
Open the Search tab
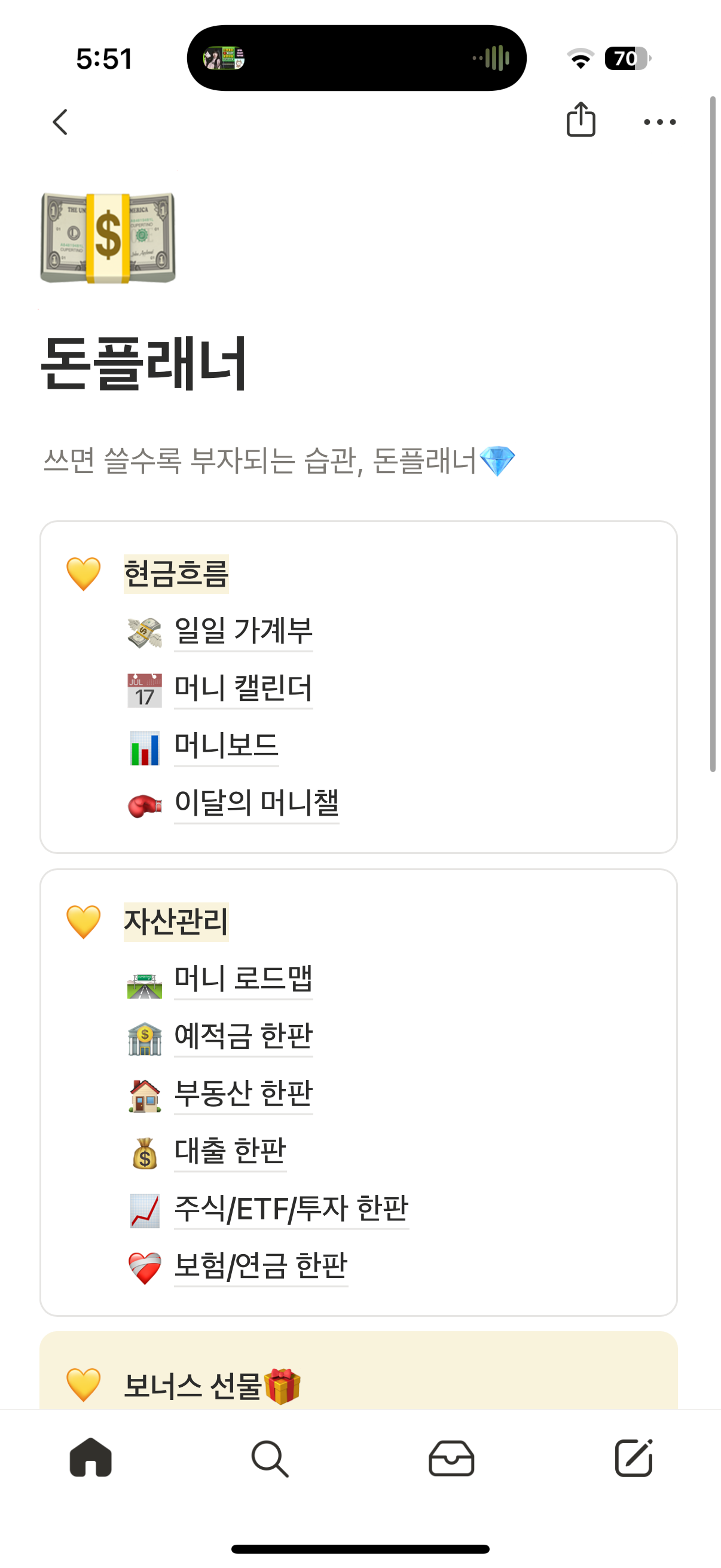point(270,1458)
